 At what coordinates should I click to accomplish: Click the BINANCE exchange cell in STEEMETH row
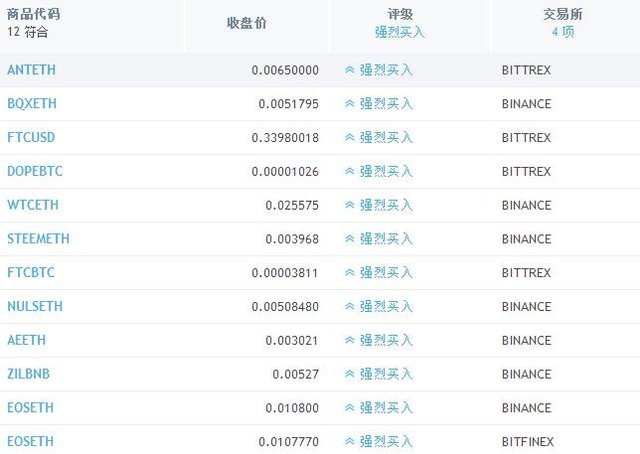pos(527,239)
